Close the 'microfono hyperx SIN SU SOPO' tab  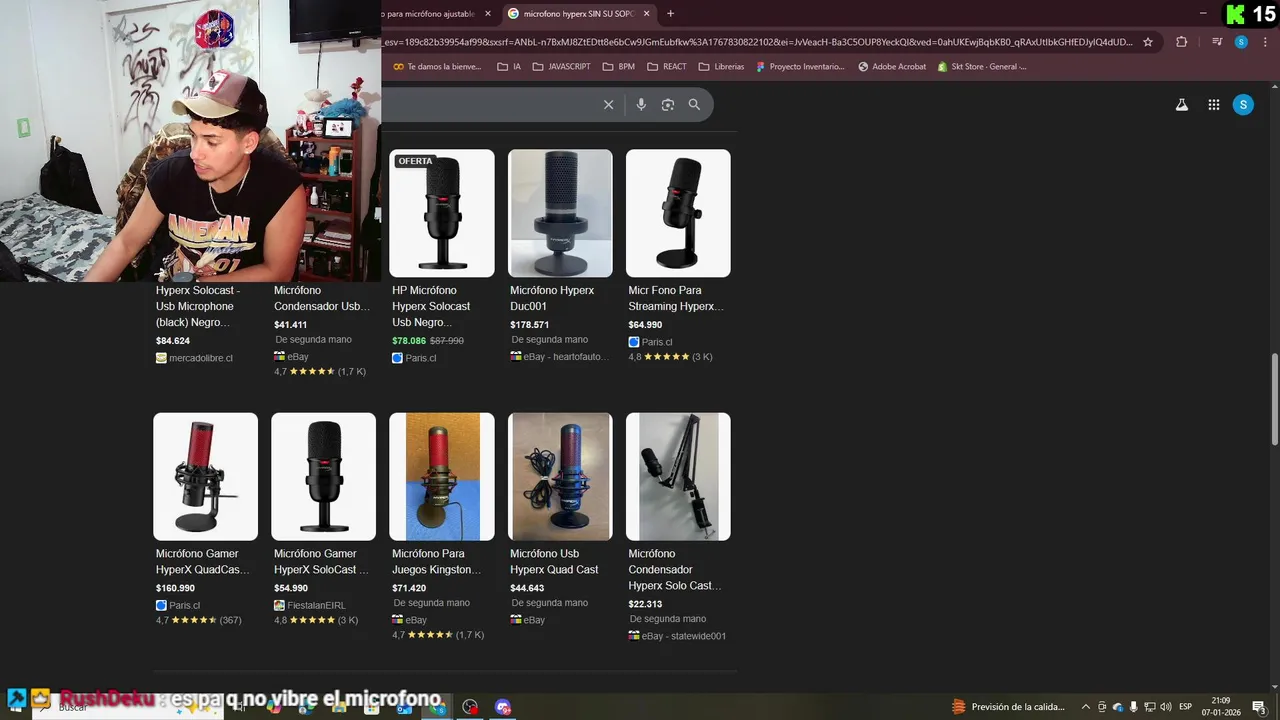click(x=647, y=14)
